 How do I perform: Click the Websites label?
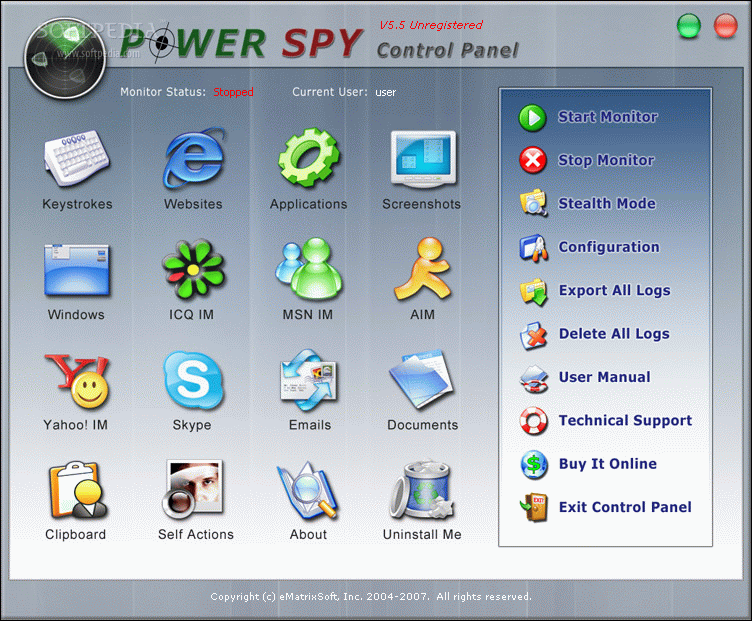pos(193,204)
